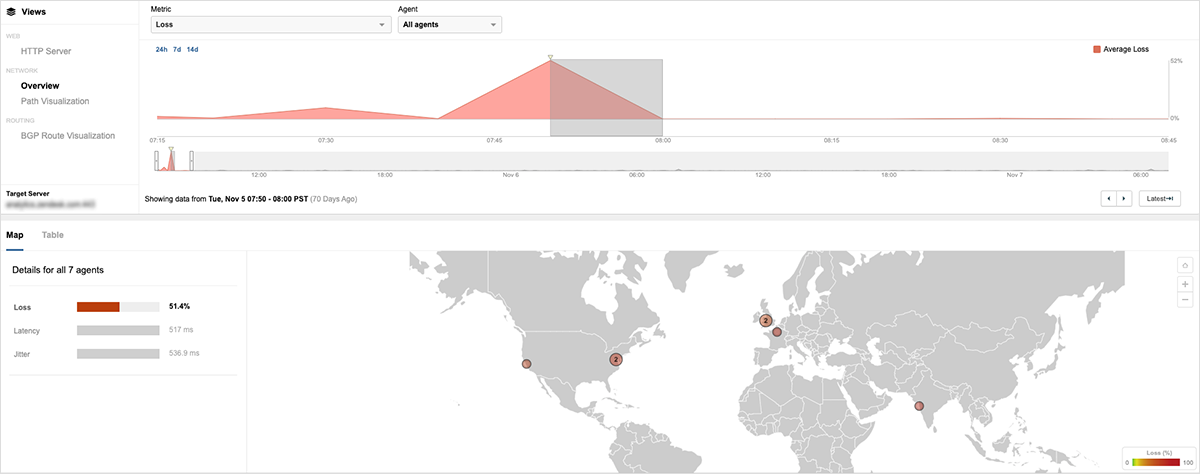Viewport: 1200px width, 474px height.
Task: Open the Metric dropdown showing Loss
Action: [270, 25]
